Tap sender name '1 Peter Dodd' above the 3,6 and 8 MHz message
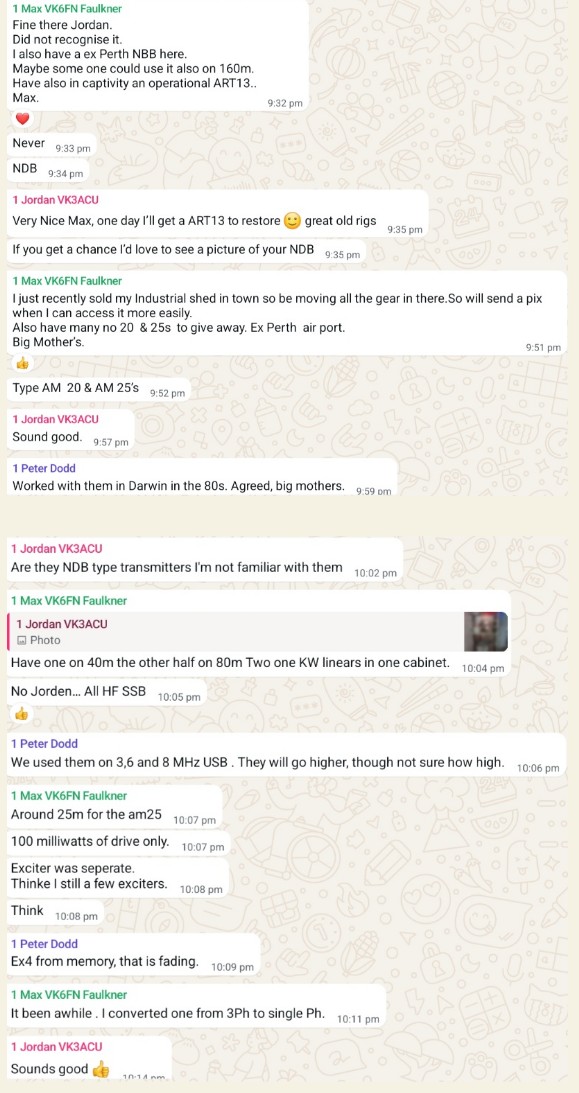 (44, 744)
